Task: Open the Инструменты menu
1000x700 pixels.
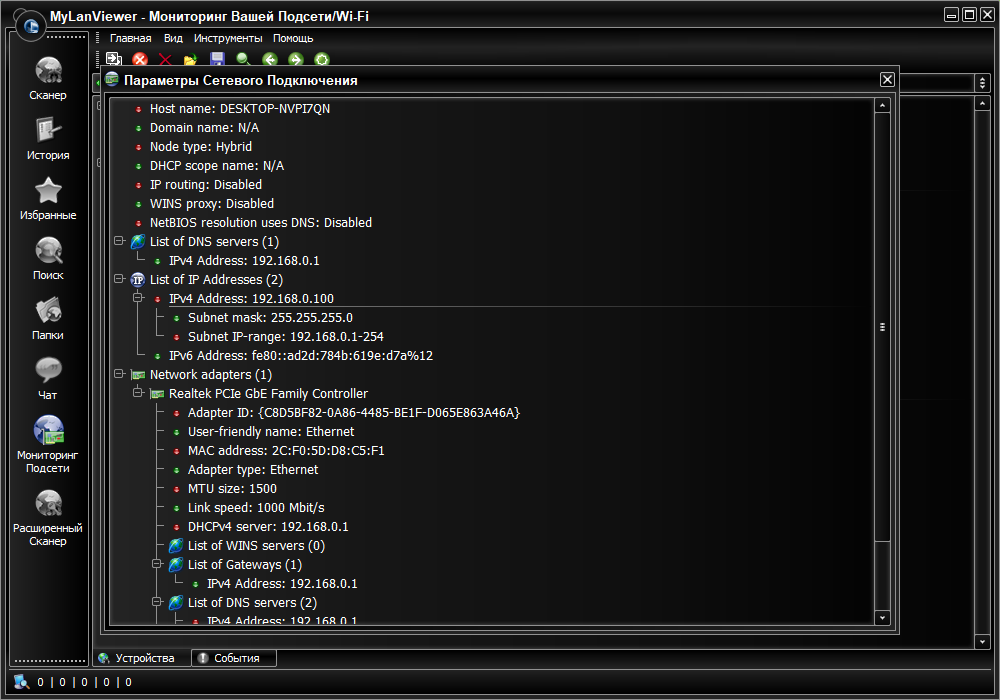Action: [x=228, y=38]
